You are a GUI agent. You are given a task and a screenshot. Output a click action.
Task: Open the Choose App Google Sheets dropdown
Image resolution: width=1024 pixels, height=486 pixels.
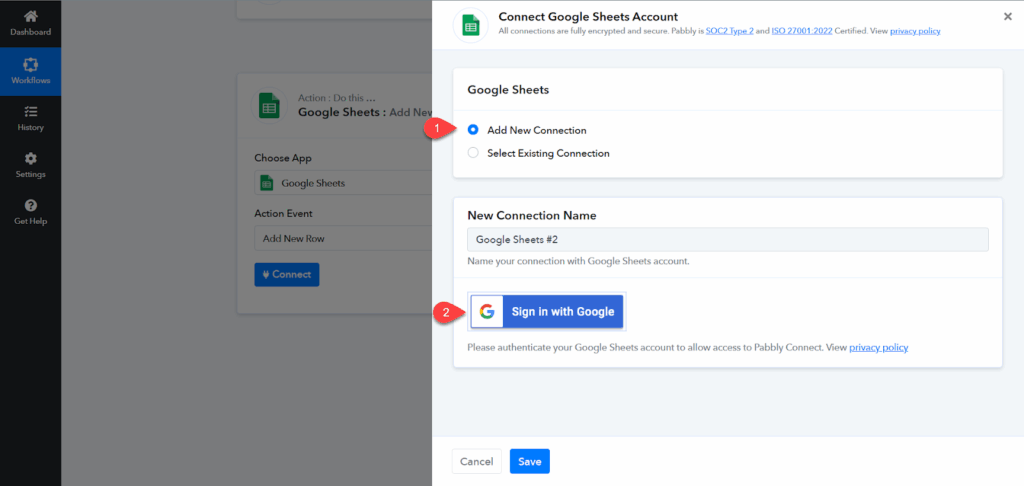pyautogui.click(x=344, y=183)
